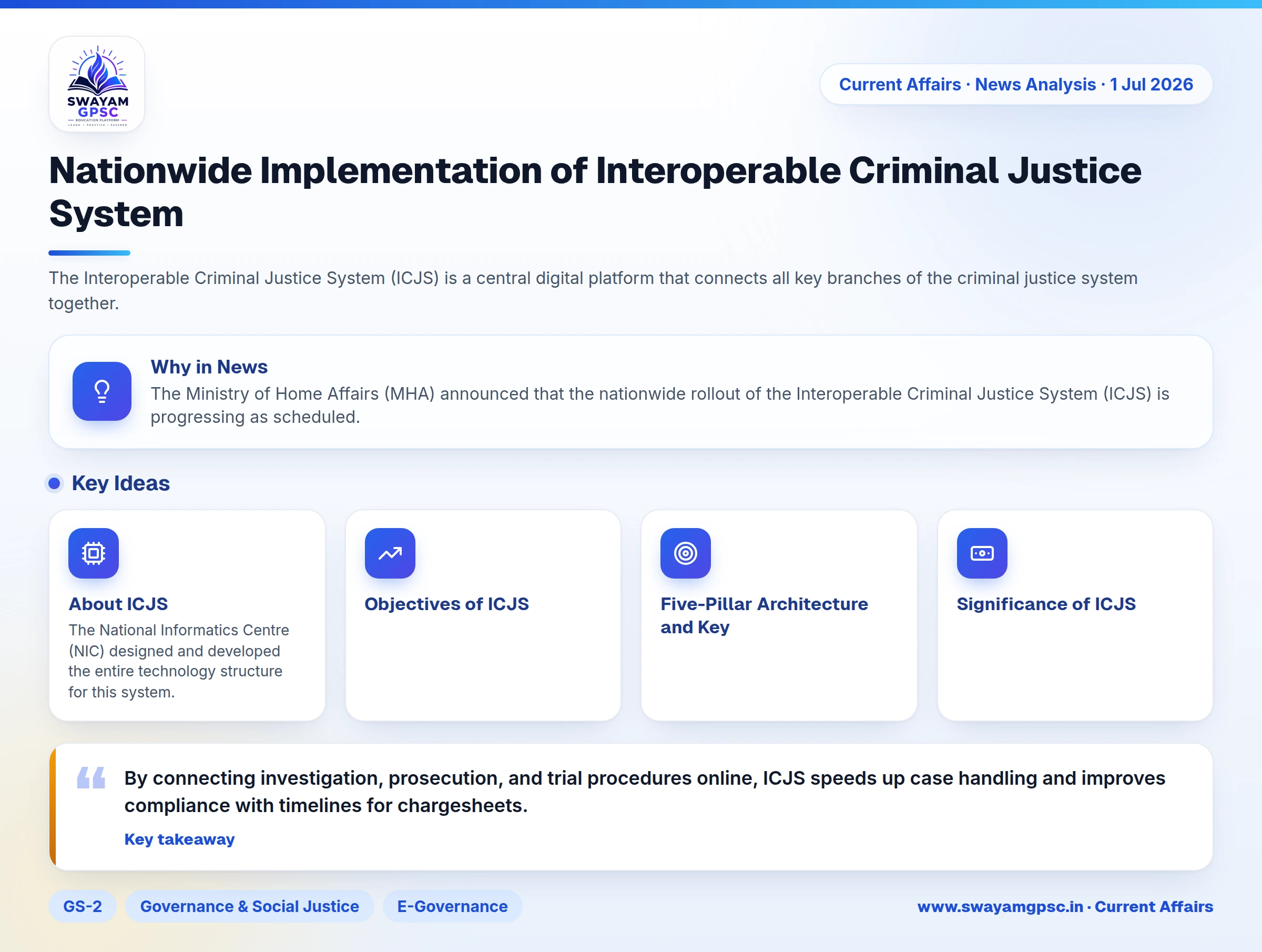Click the blue bullet beside Key Ideas
This screenshot has width=1262, height=952.
coord(54,483)
